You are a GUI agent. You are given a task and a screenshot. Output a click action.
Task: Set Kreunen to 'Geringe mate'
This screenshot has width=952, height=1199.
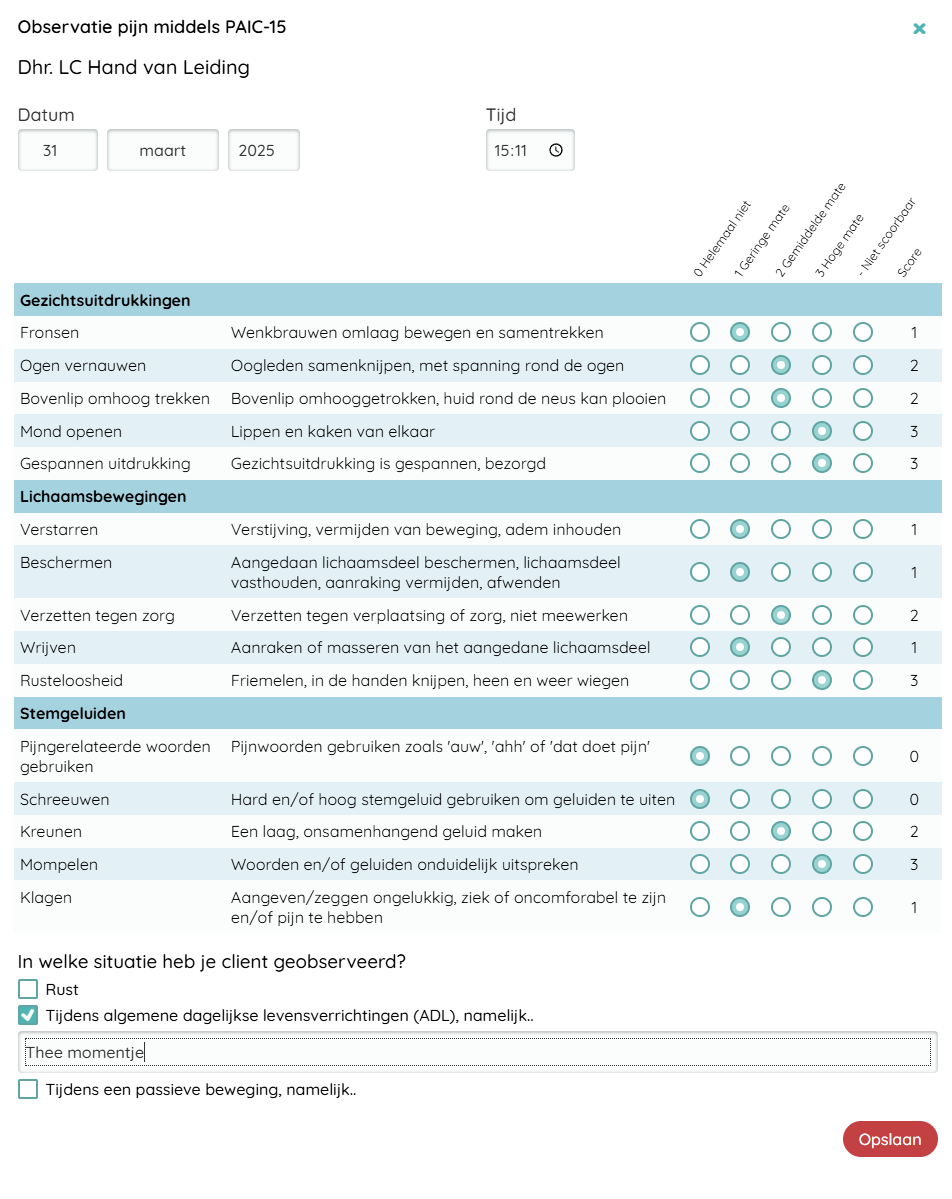(x=740, y=831)
